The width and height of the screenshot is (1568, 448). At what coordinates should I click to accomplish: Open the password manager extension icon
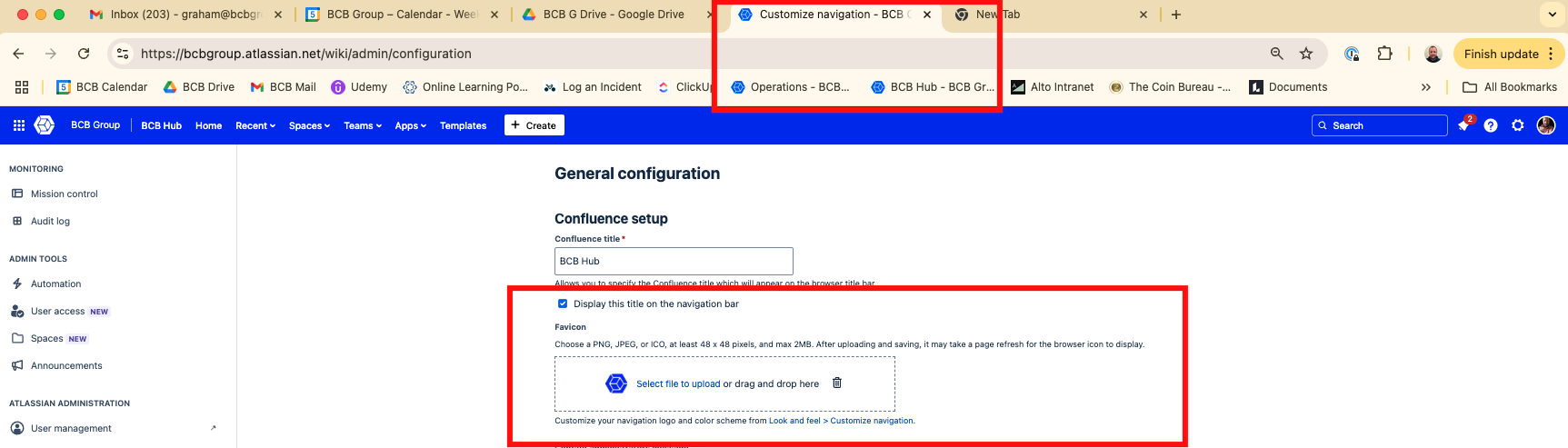pyautogui.click(x=1352, y=54)
